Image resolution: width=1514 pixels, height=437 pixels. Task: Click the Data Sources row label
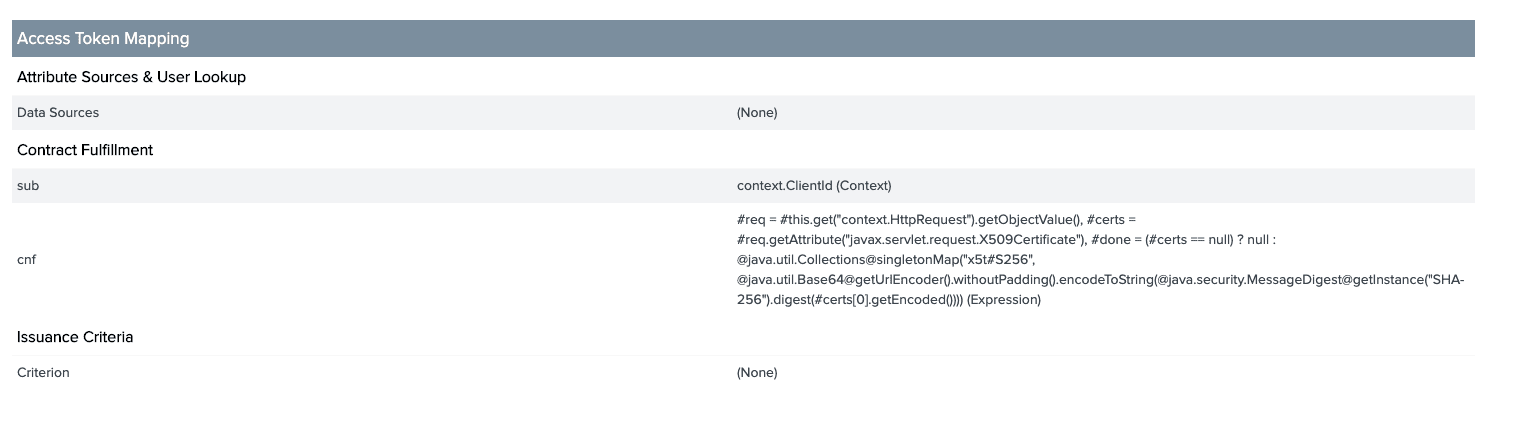(58, 113)
